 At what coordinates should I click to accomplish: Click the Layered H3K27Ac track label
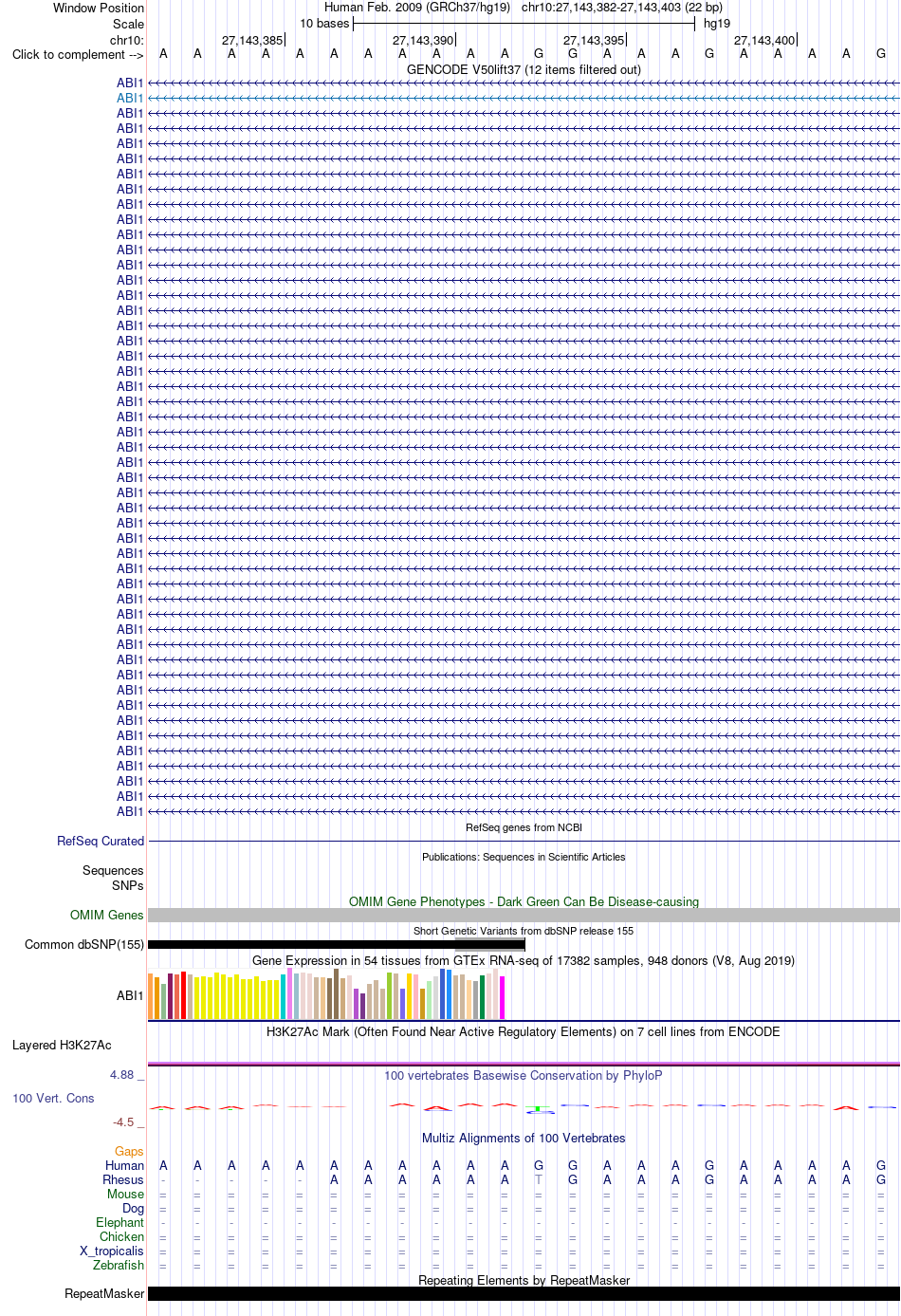tap(62, 1046)
